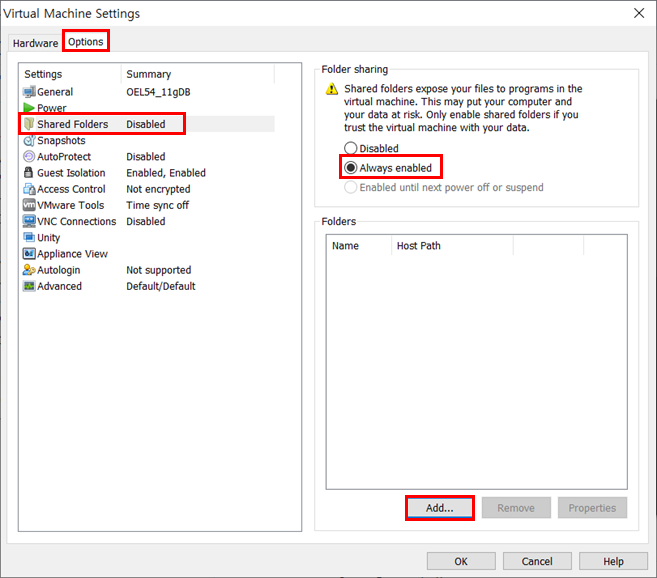Click the Settings column header
This screenshot has height=578, width=657.
pos(70,74)
